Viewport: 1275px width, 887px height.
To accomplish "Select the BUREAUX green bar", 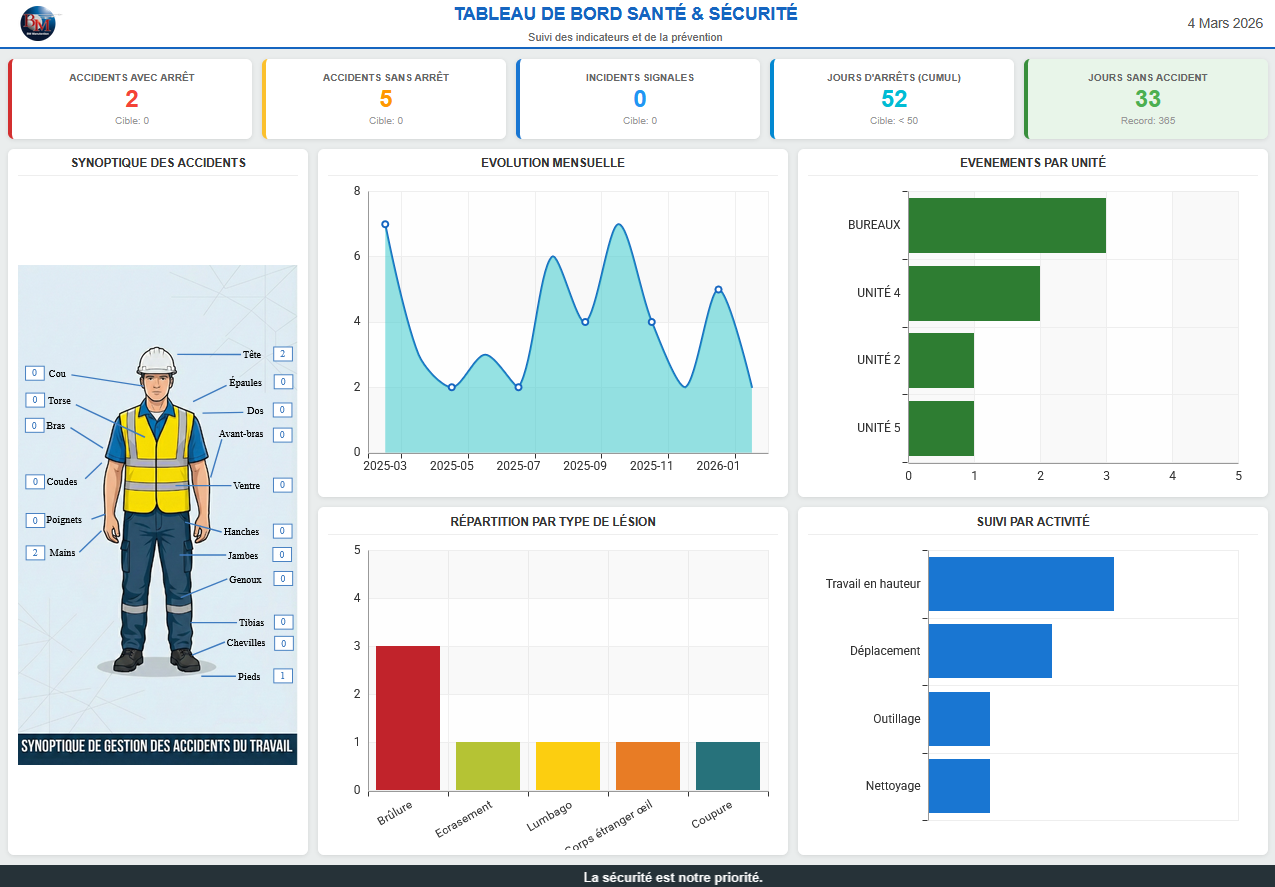I will point(1007,225).
